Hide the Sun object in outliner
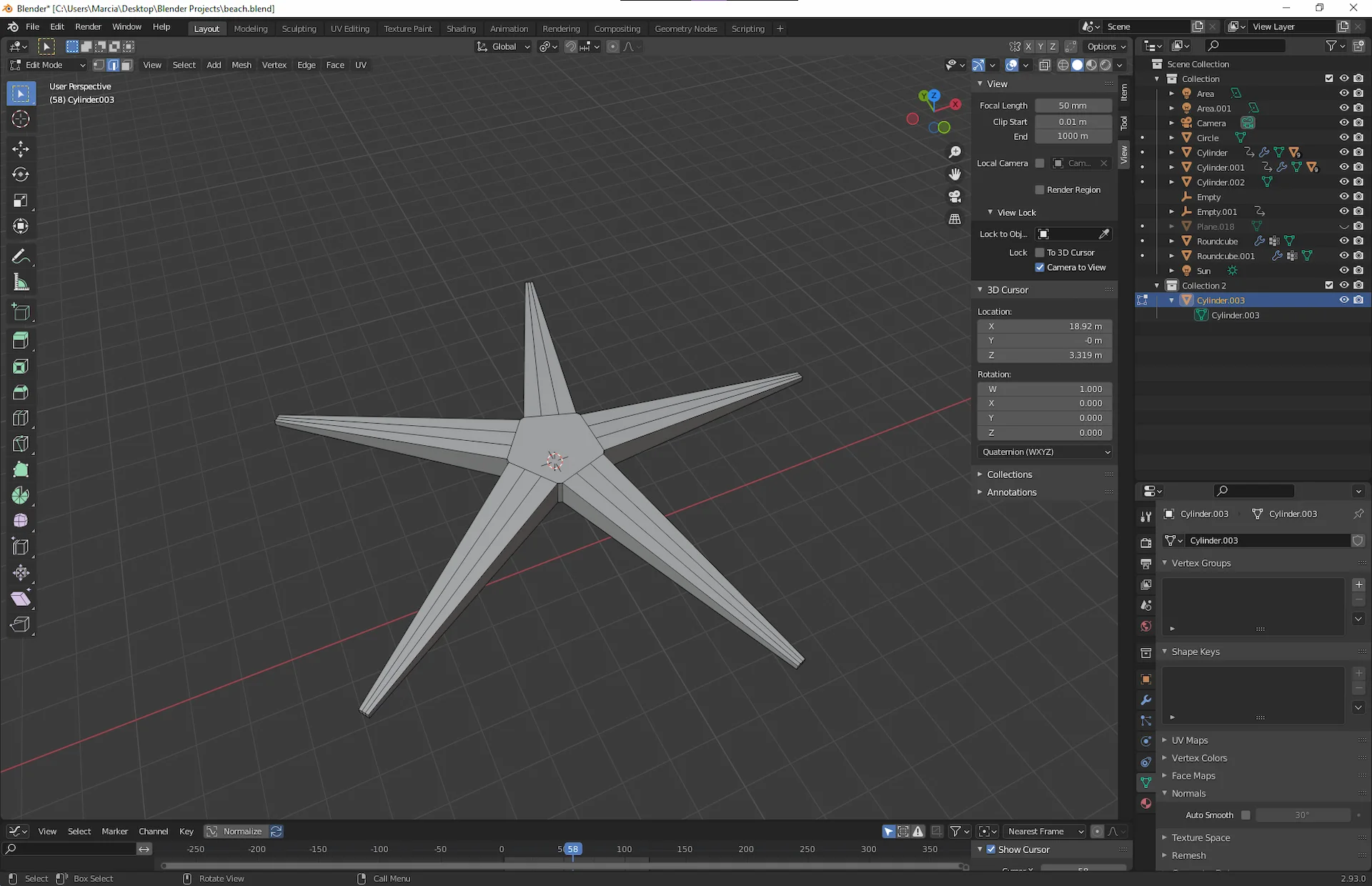The height and width of the screenshot is (886, 1372). (x=1343, y=271)
